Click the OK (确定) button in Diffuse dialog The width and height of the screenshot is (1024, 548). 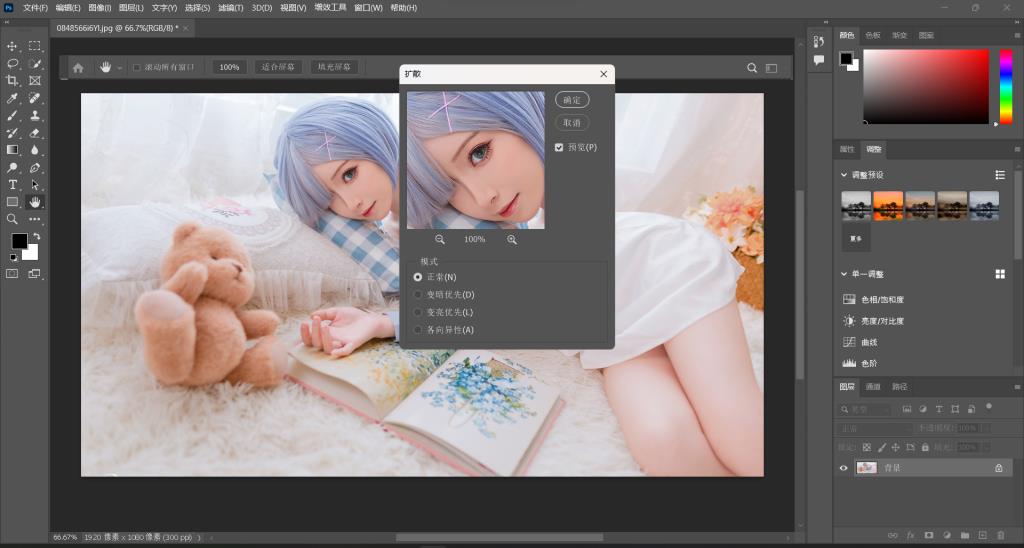[x=572, y=100]
